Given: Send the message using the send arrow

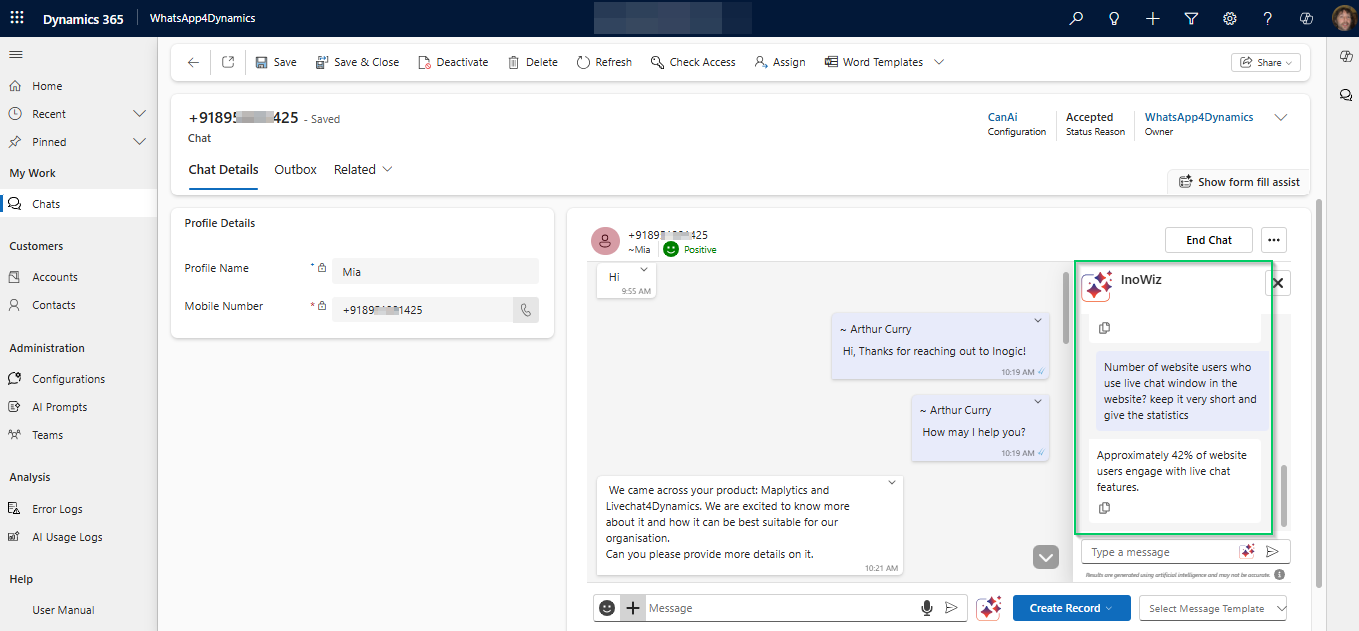Looking at the screenshot, I should [x=951, y=607].
